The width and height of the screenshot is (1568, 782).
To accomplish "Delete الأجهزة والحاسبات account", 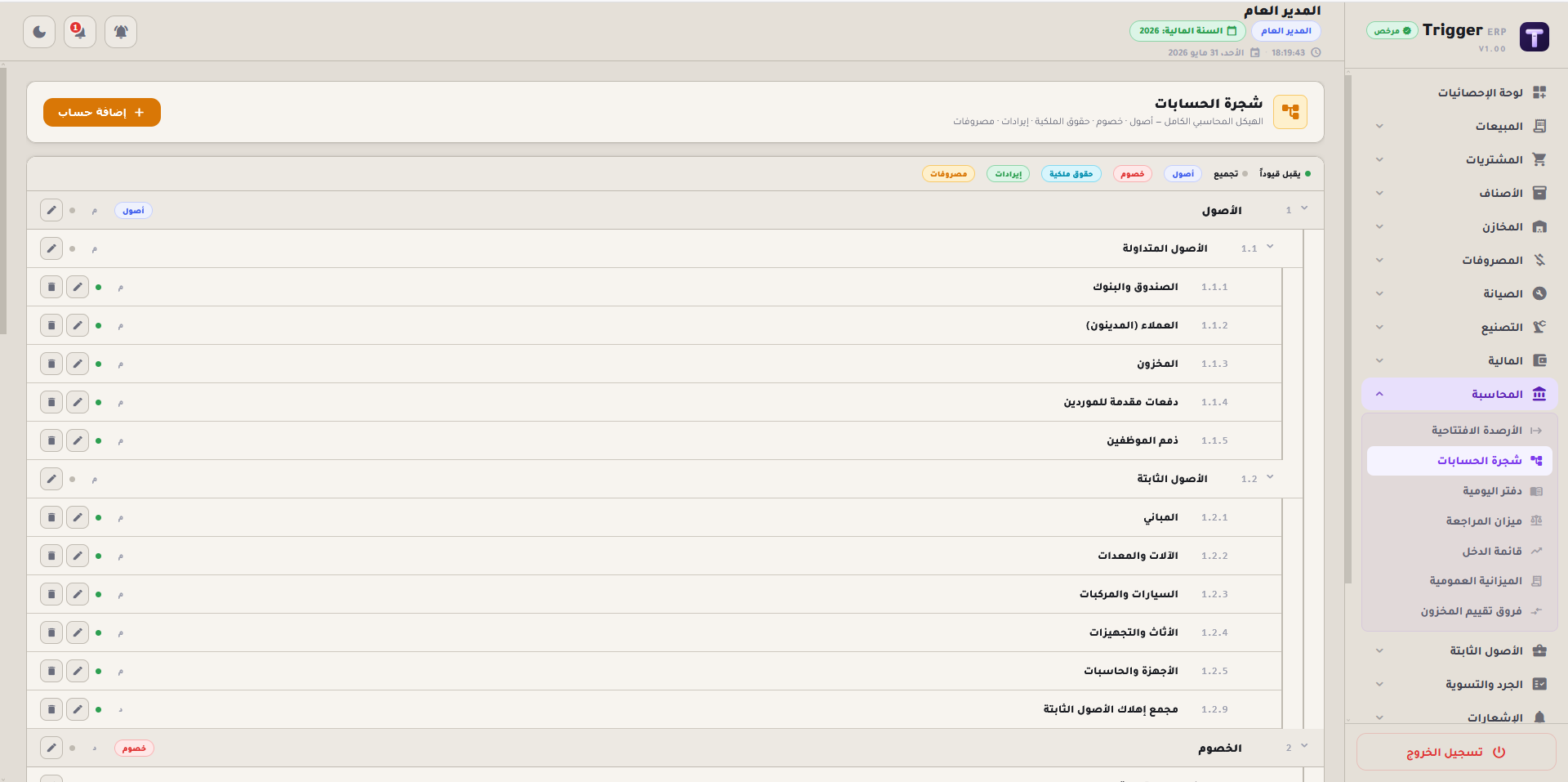I will [x=51, y=671].
